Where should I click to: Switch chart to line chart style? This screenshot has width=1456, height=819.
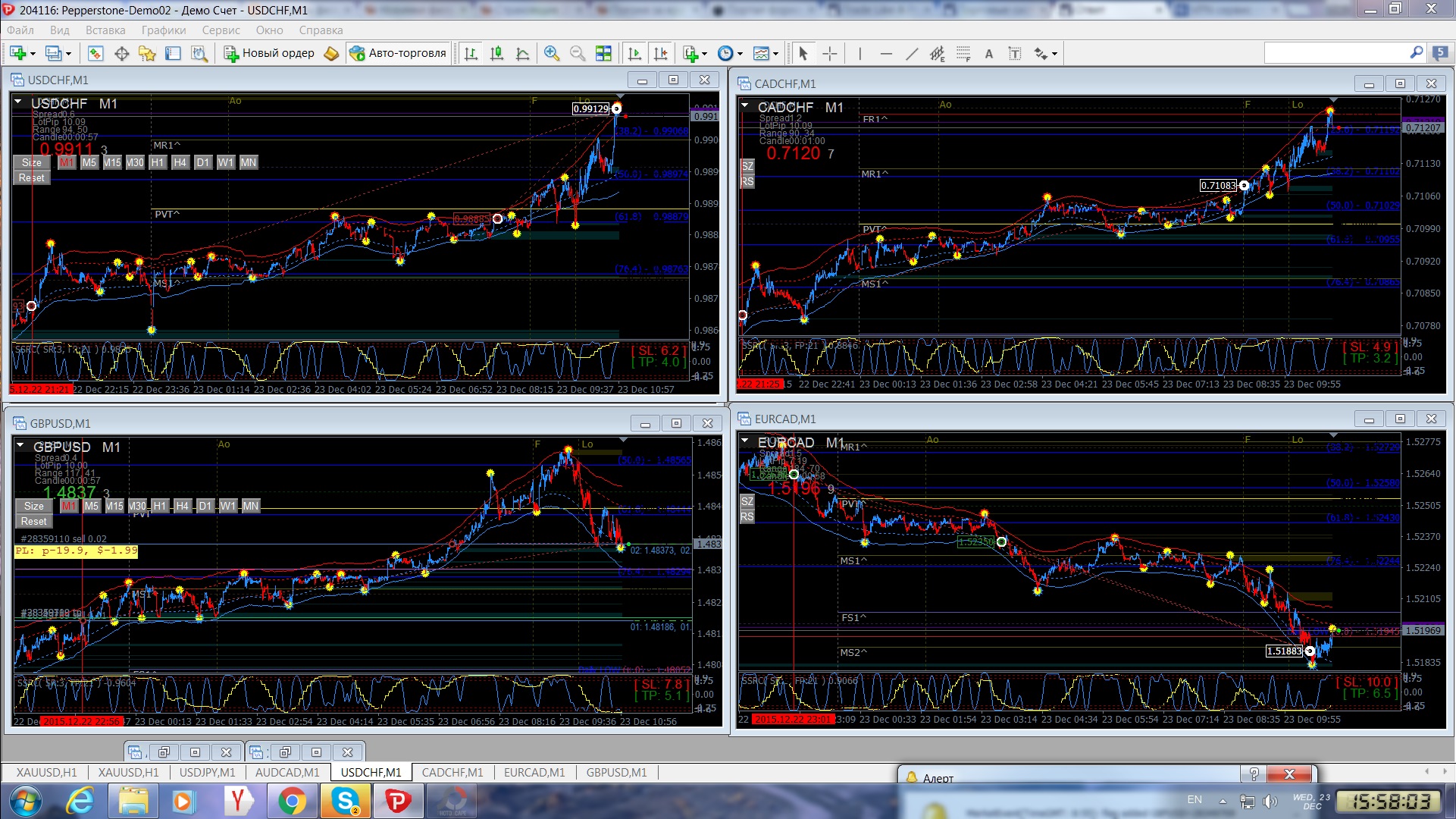pyautogui.click(x=522, y=53)
